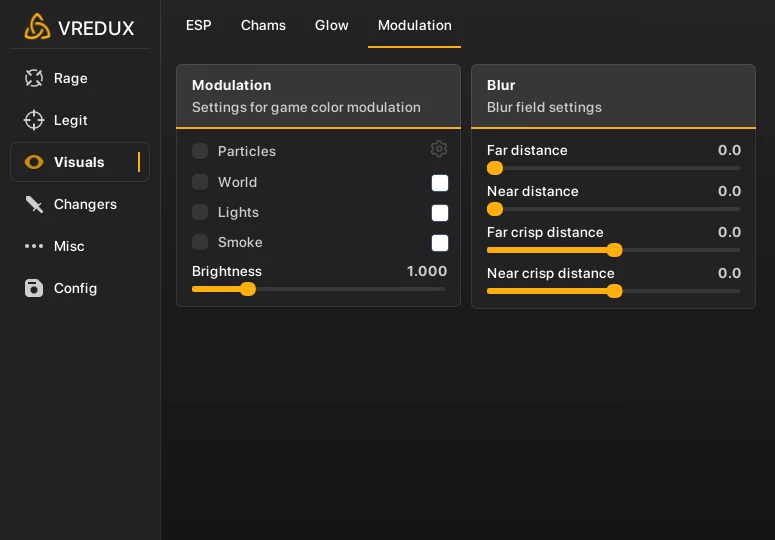
Task: Enable the Lights checkbox
Action: click(x=200, y=212)
